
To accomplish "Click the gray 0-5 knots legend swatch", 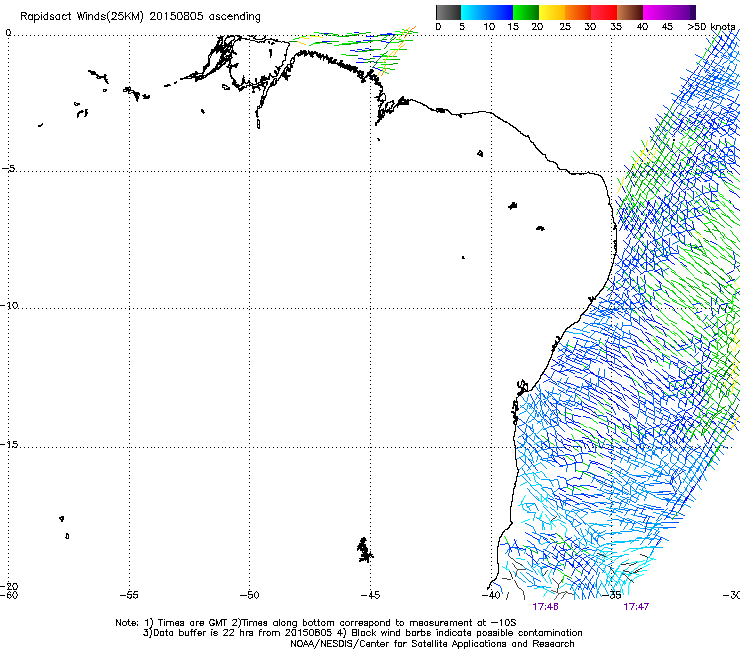I will 448,12.
